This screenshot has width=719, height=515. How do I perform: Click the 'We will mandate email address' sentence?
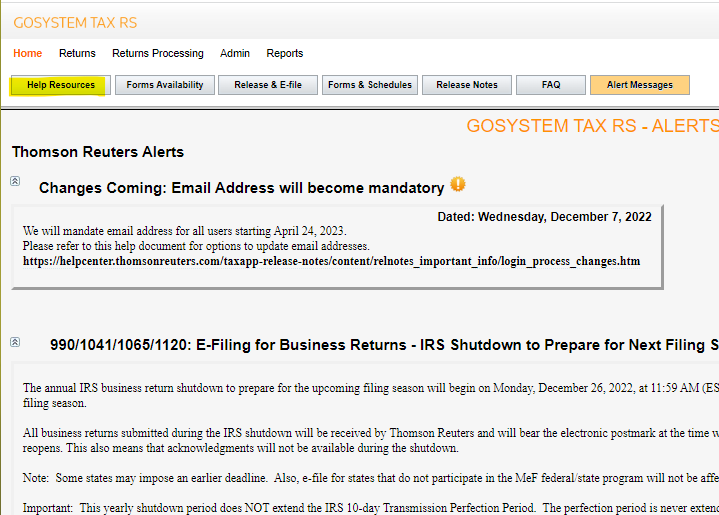coord(185,231)
